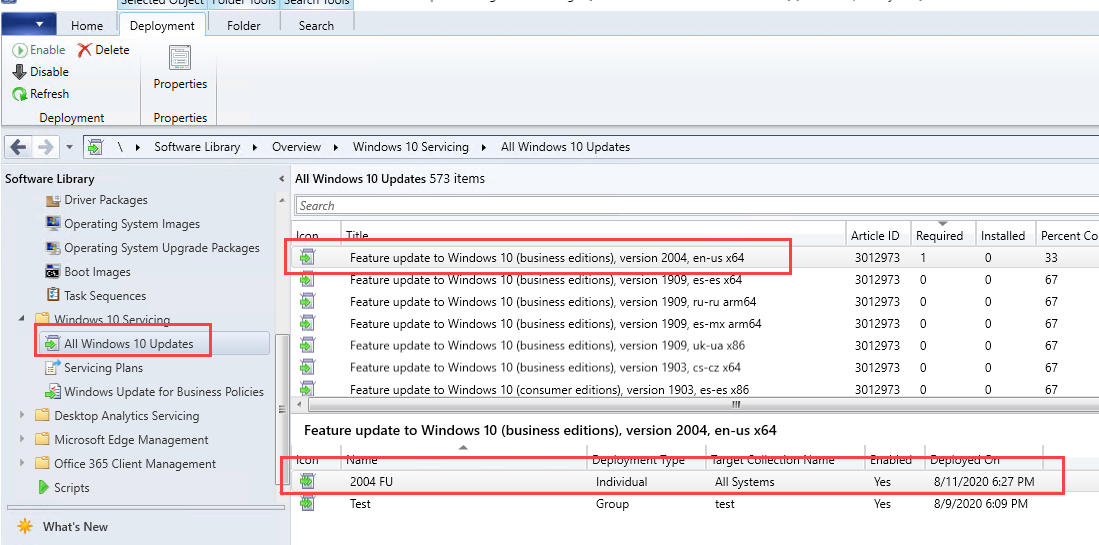
Task: Sort deployments by Name column
Action: coord(463,460)
